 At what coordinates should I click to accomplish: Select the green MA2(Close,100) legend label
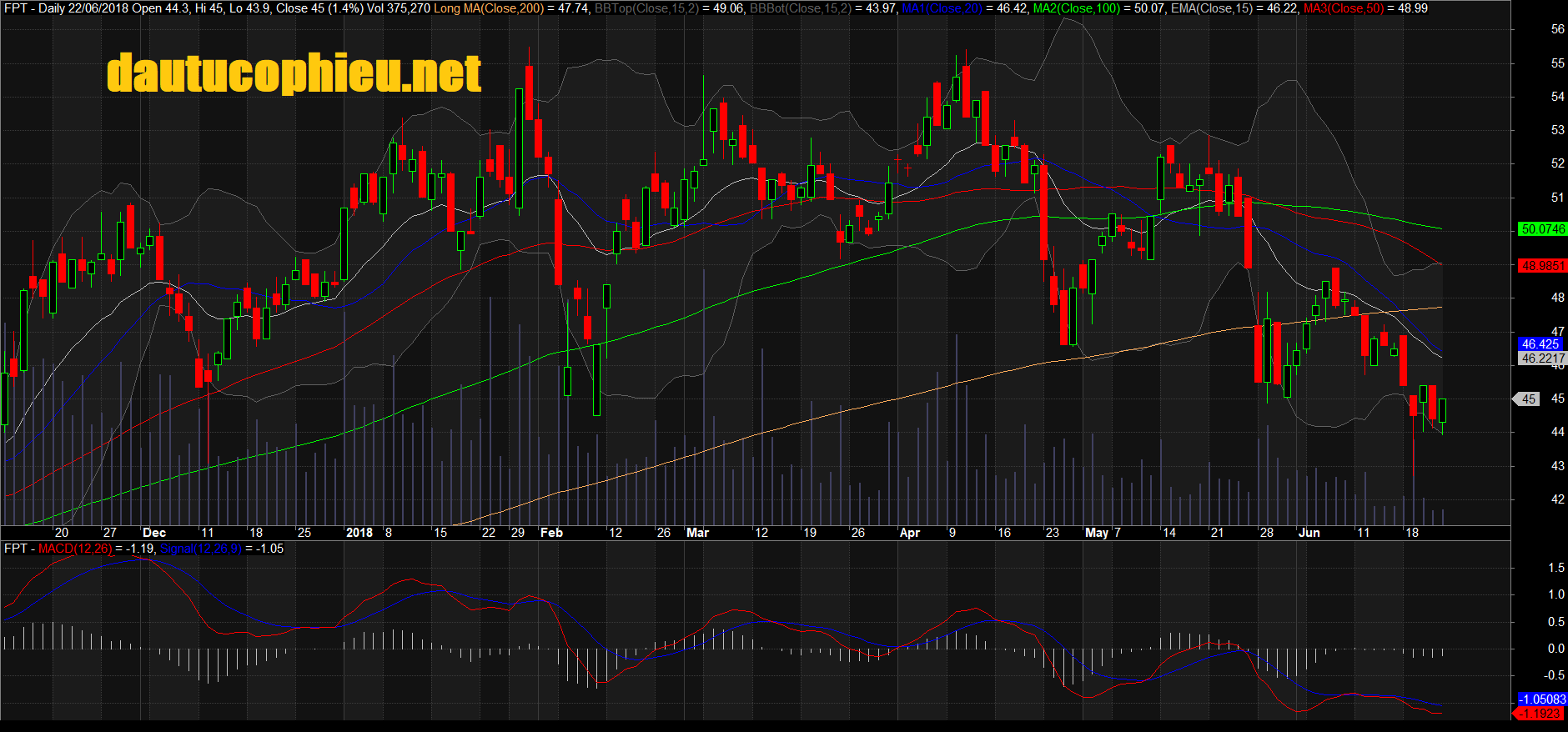(1076, 8)
